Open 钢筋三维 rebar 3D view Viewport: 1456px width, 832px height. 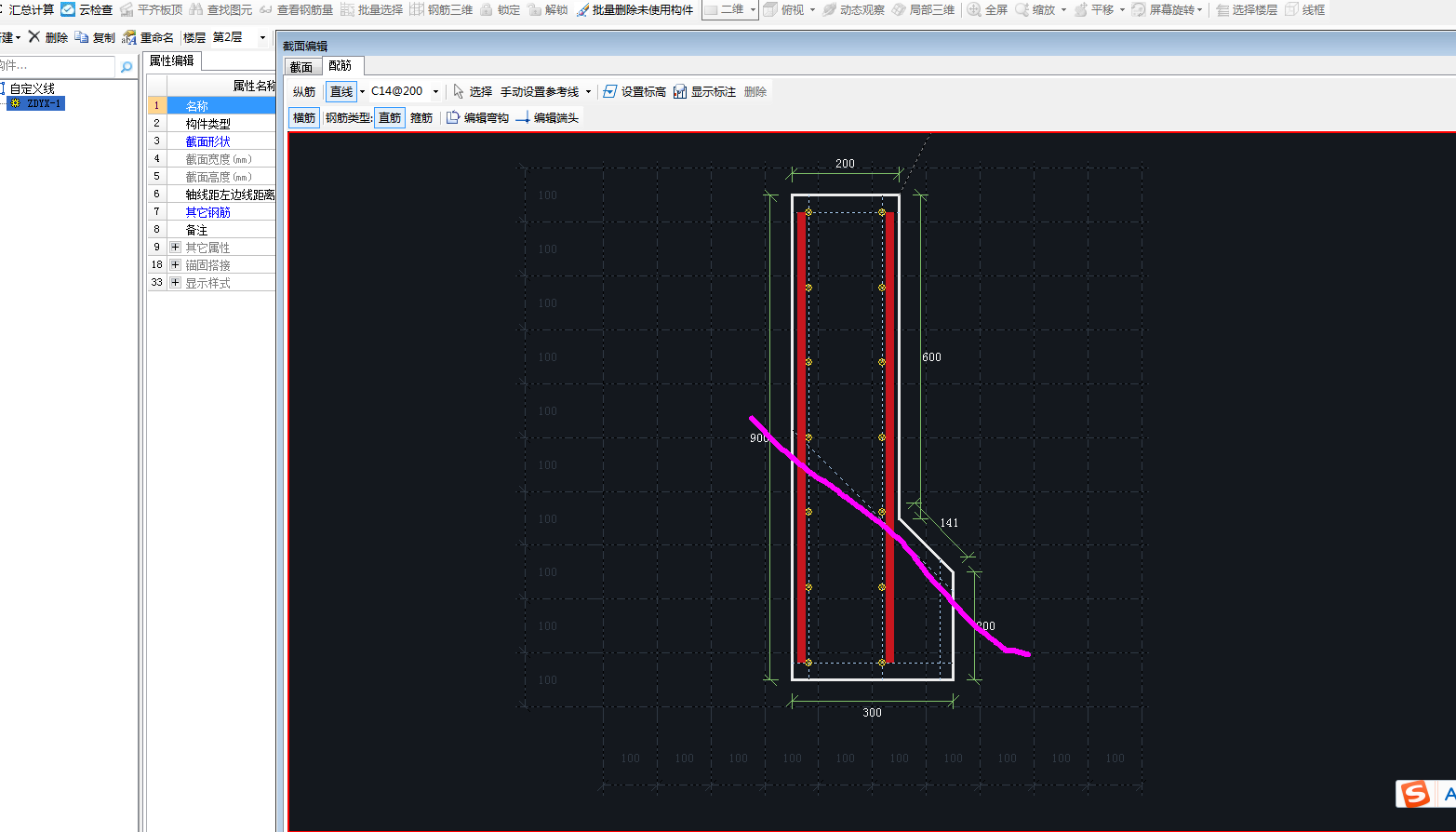[x=442, y=9]
